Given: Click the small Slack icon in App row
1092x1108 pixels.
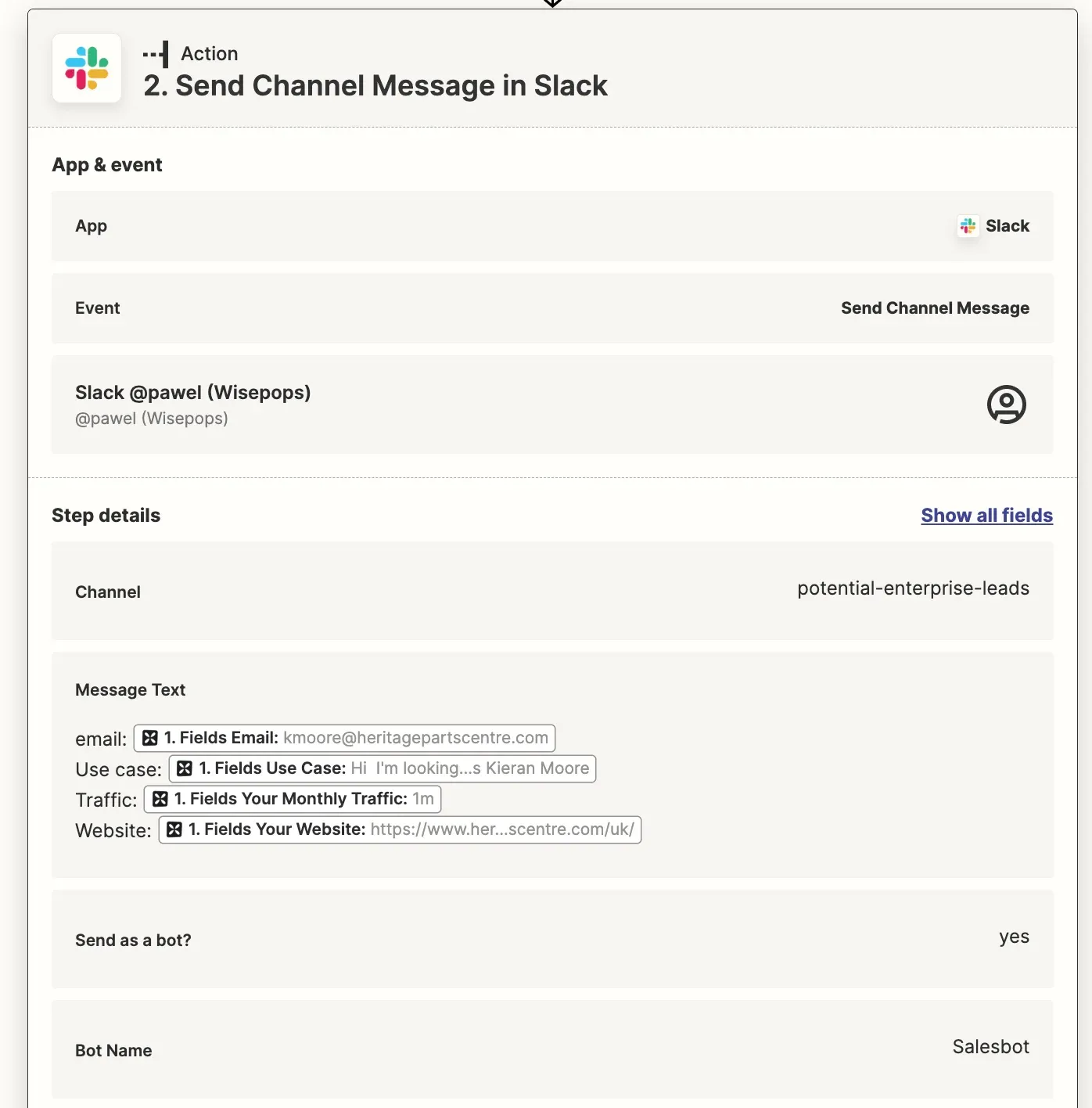Looking at the screenshot, I should pyautogui.click(x=968, y=226).
